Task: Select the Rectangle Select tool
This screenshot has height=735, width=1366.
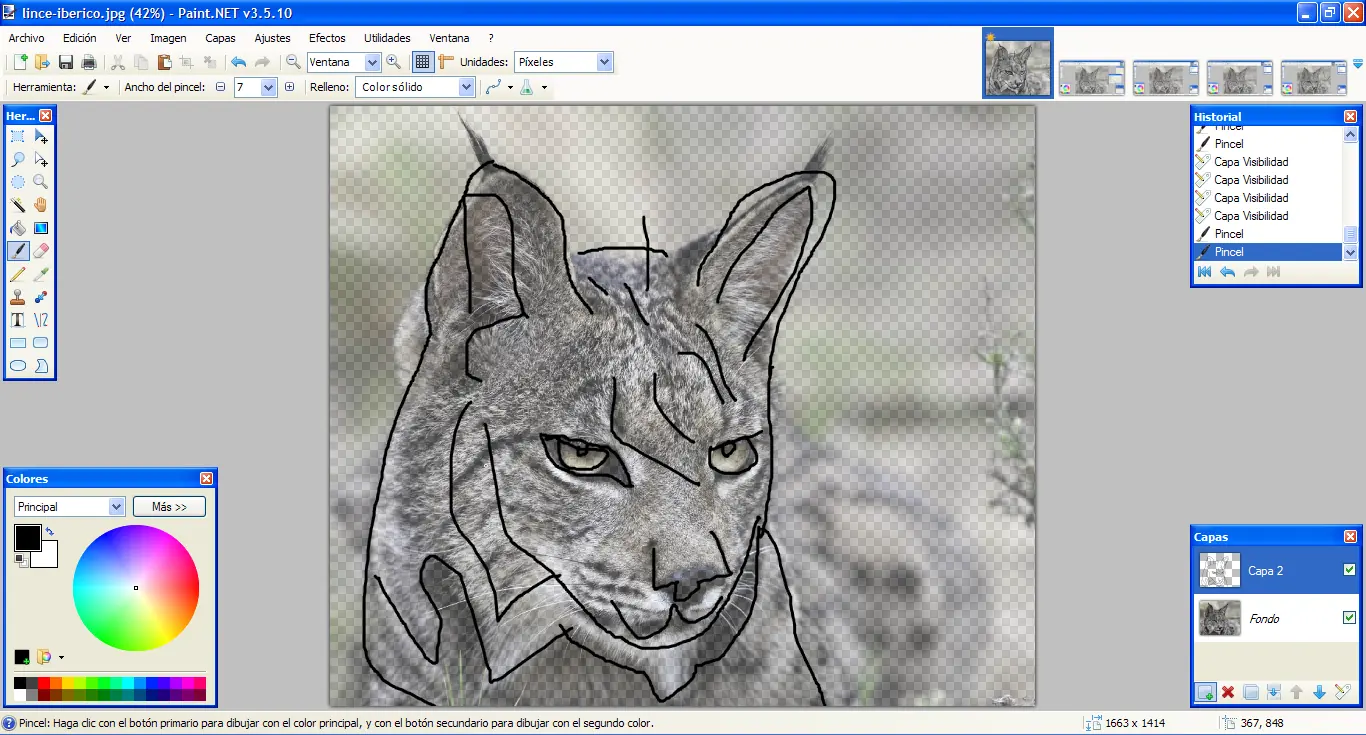Action: tap(18, 136)
